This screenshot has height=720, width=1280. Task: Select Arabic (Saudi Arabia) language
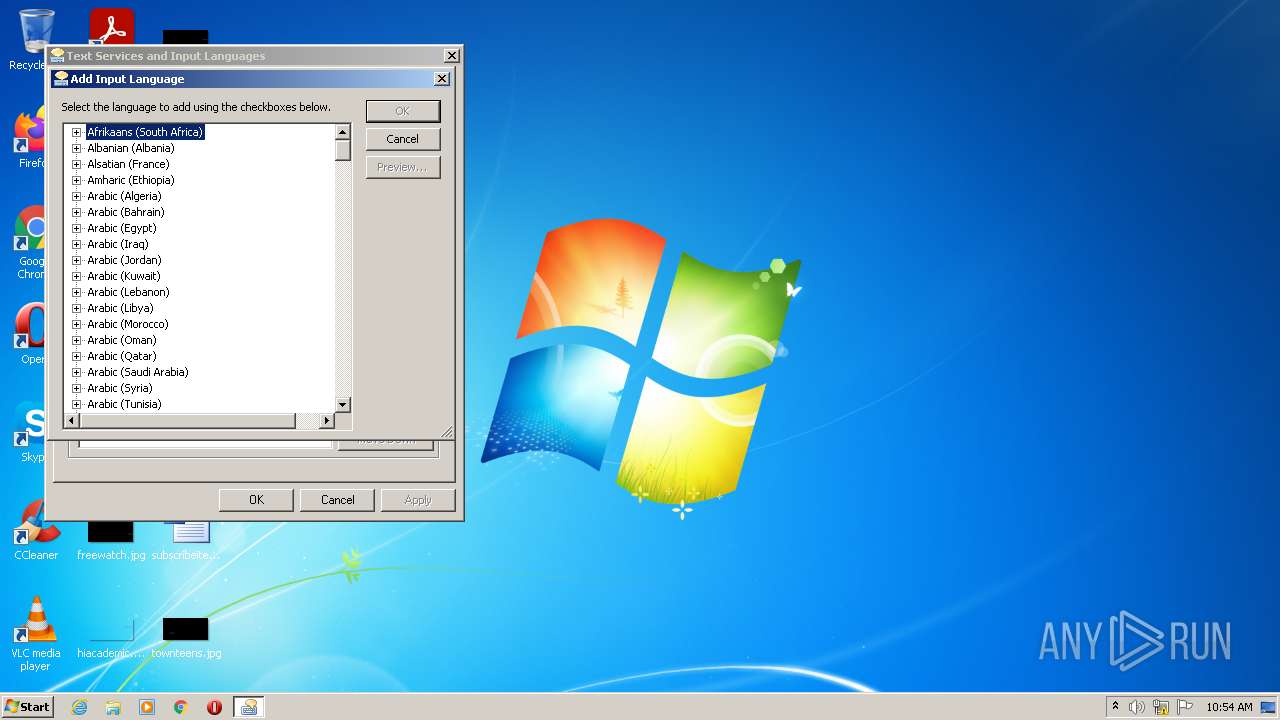138,372
